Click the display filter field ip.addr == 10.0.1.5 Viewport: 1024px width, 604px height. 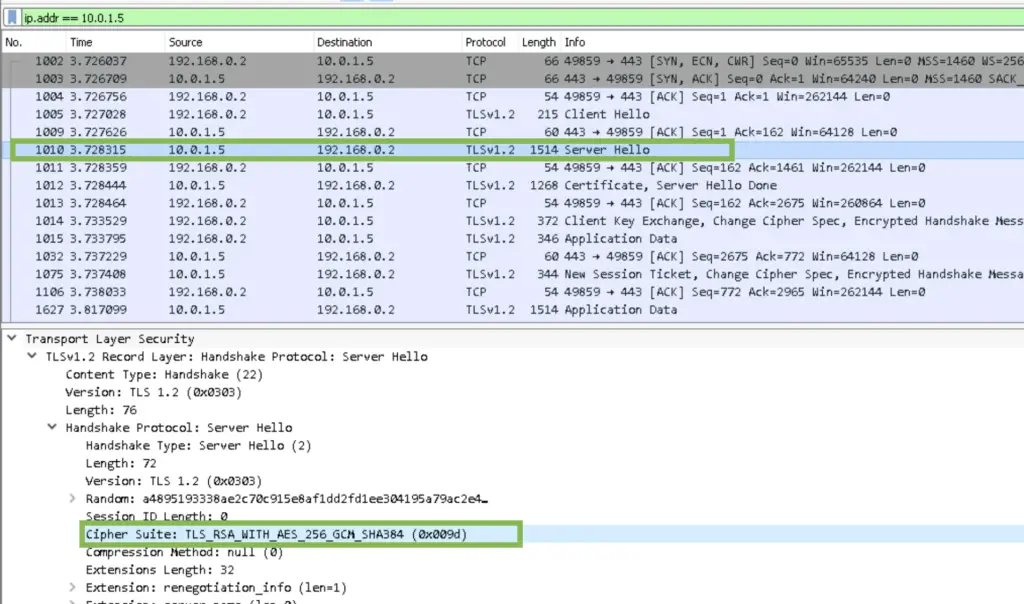coord(522,18)
